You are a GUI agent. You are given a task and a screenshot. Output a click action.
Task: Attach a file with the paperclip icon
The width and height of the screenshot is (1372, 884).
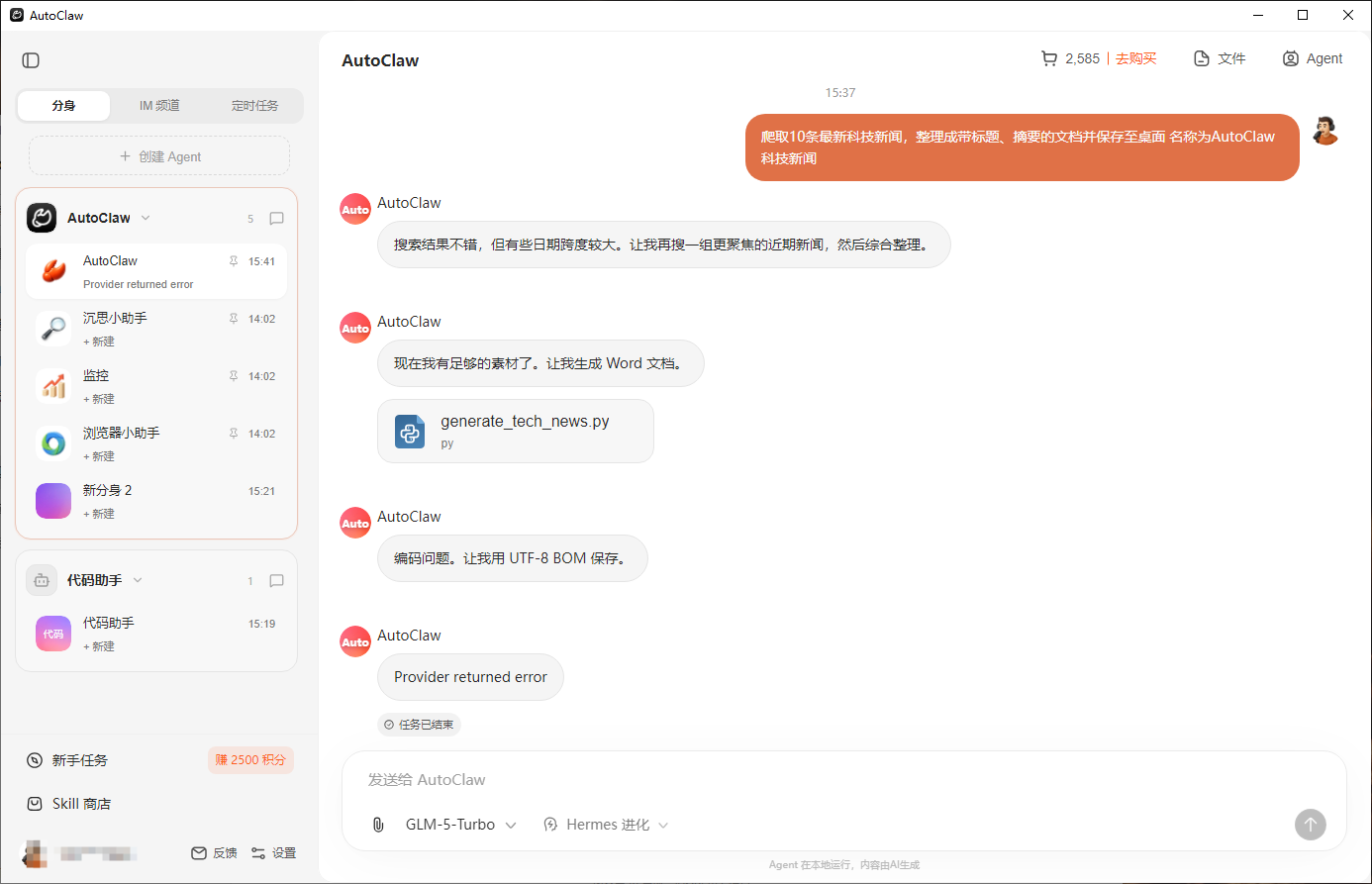coord(378,825)
